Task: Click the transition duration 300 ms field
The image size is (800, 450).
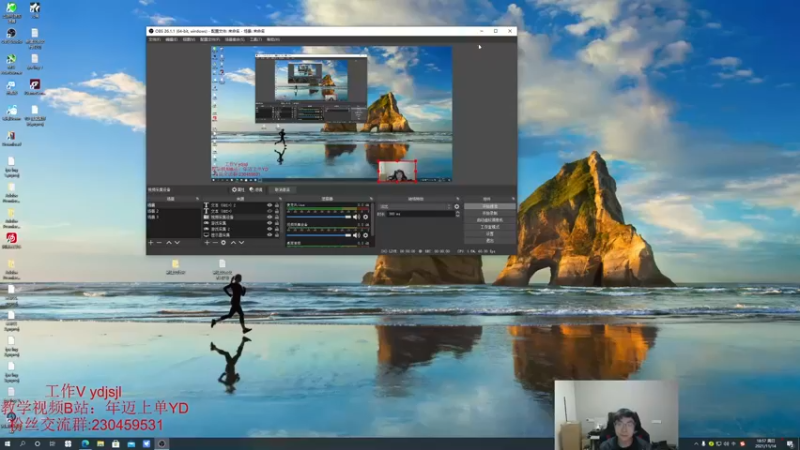Action: coord(420,214)
